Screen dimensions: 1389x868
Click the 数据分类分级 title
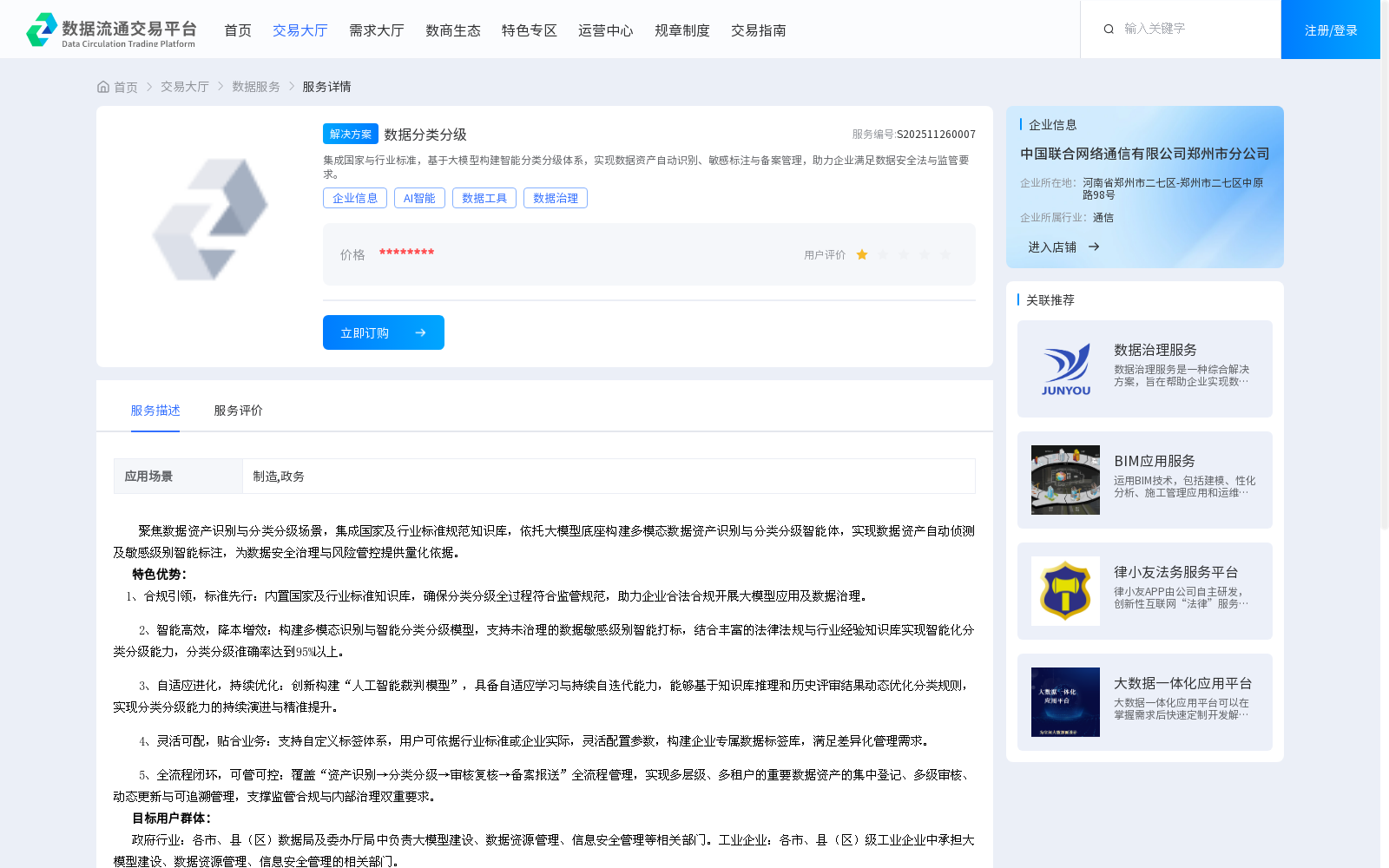click(x=425, y=135)
